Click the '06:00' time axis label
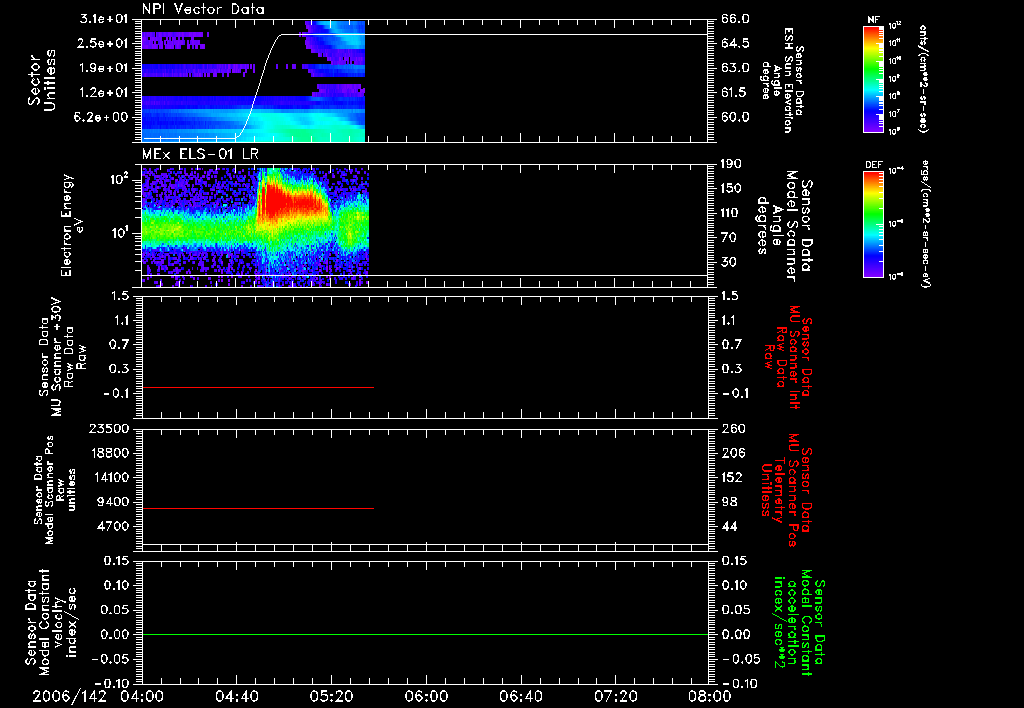This screenshot has width=1024, height=708. 426,697
